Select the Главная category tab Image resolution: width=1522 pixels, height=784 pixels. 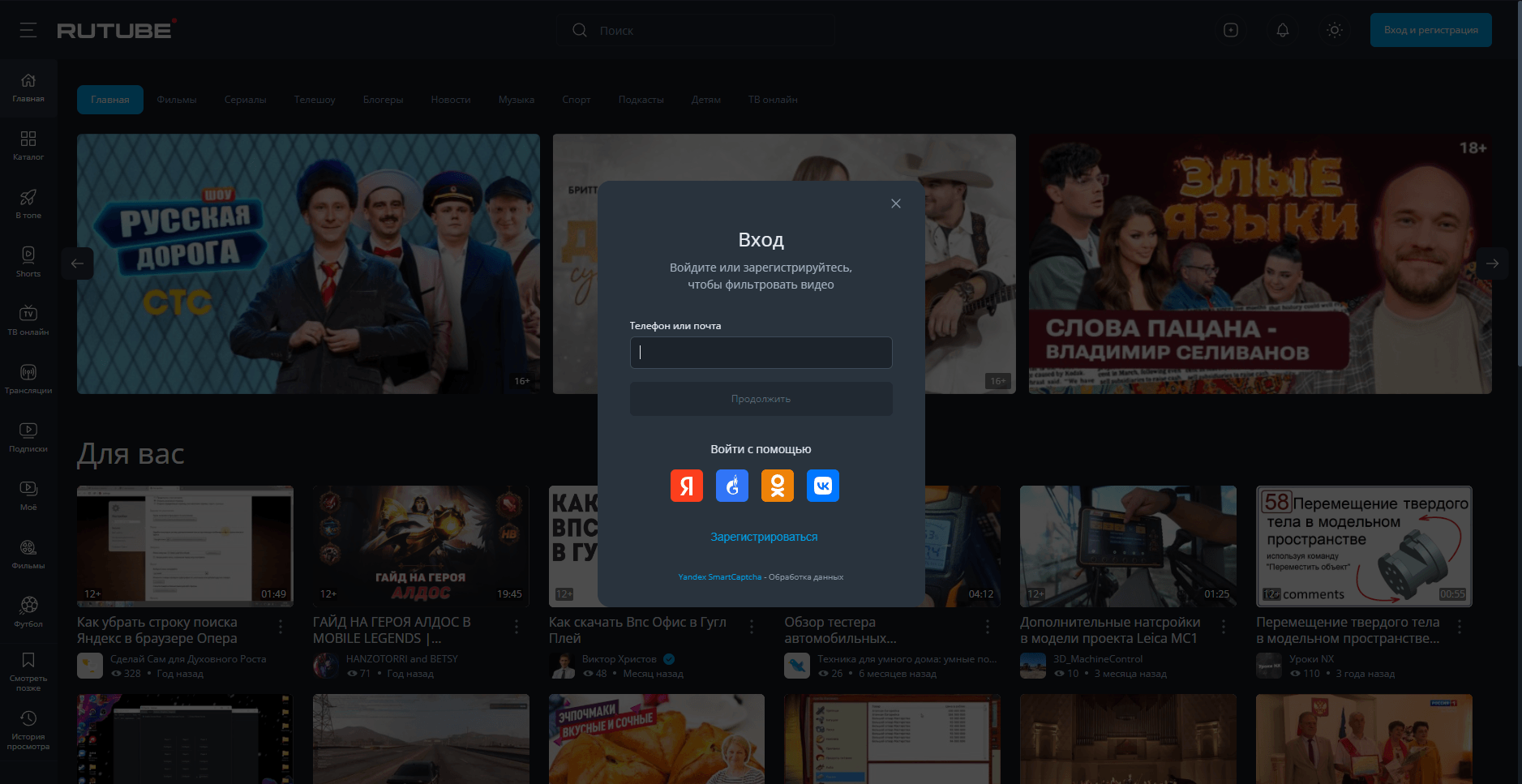click(x=110, y=100)
